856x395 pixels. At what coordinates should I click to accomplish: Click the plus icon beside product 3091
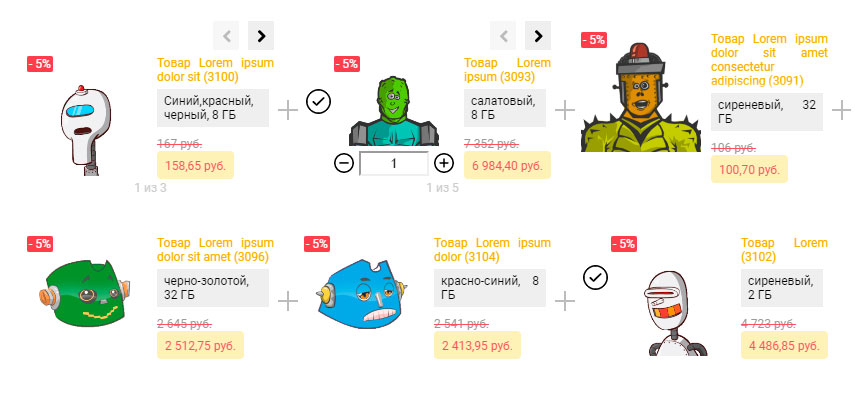(x=841, y=110)
